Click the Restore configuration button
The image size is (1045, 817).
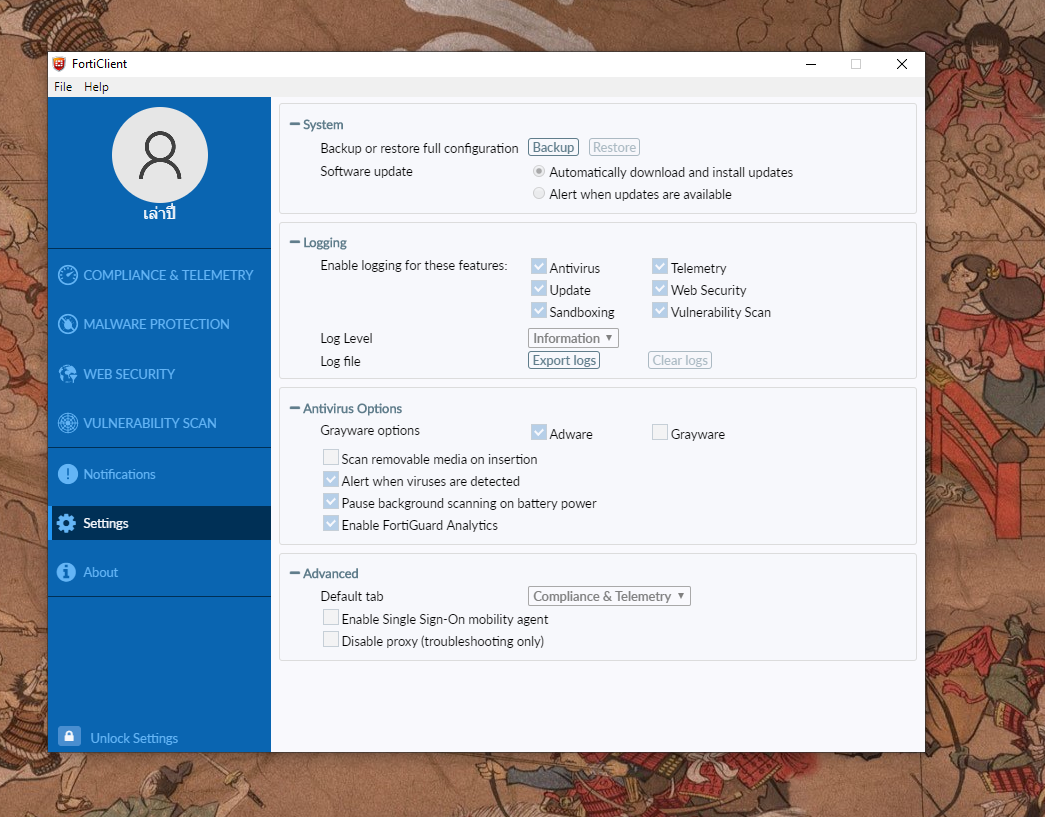[614, 147]
